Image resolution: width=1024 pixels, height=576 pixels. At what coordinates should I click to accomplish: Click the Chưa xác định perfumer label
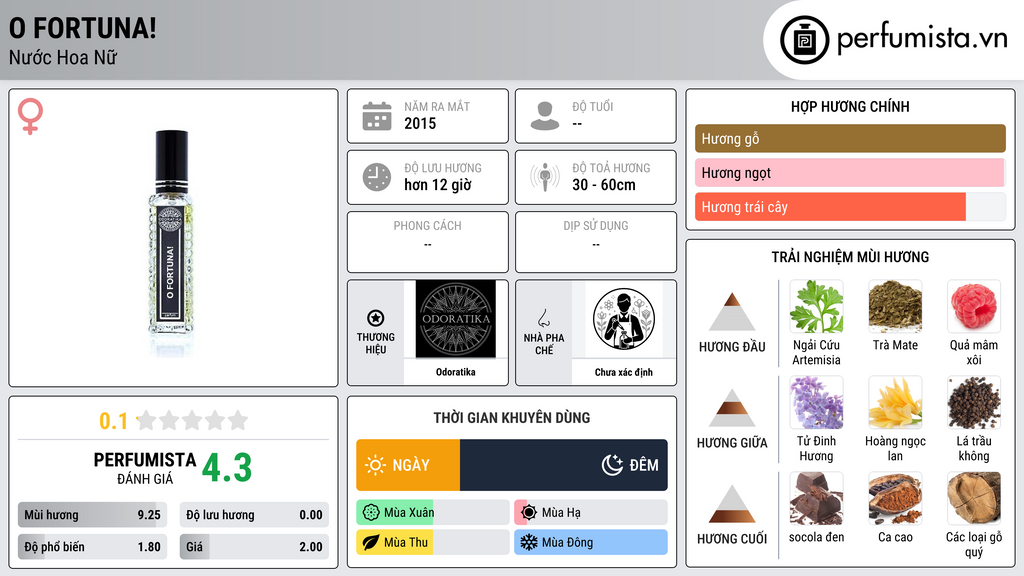(624, 372)
